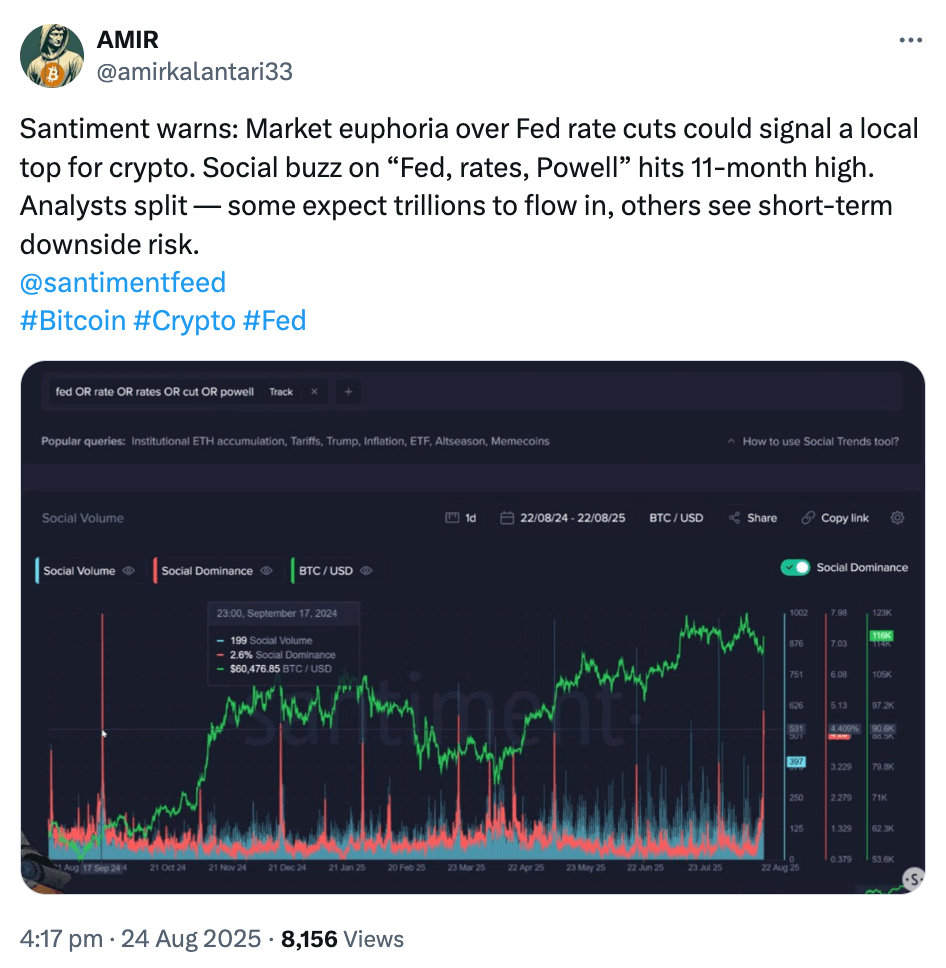
Task: Add a new query with plus icon
Action: pos(348,392)
